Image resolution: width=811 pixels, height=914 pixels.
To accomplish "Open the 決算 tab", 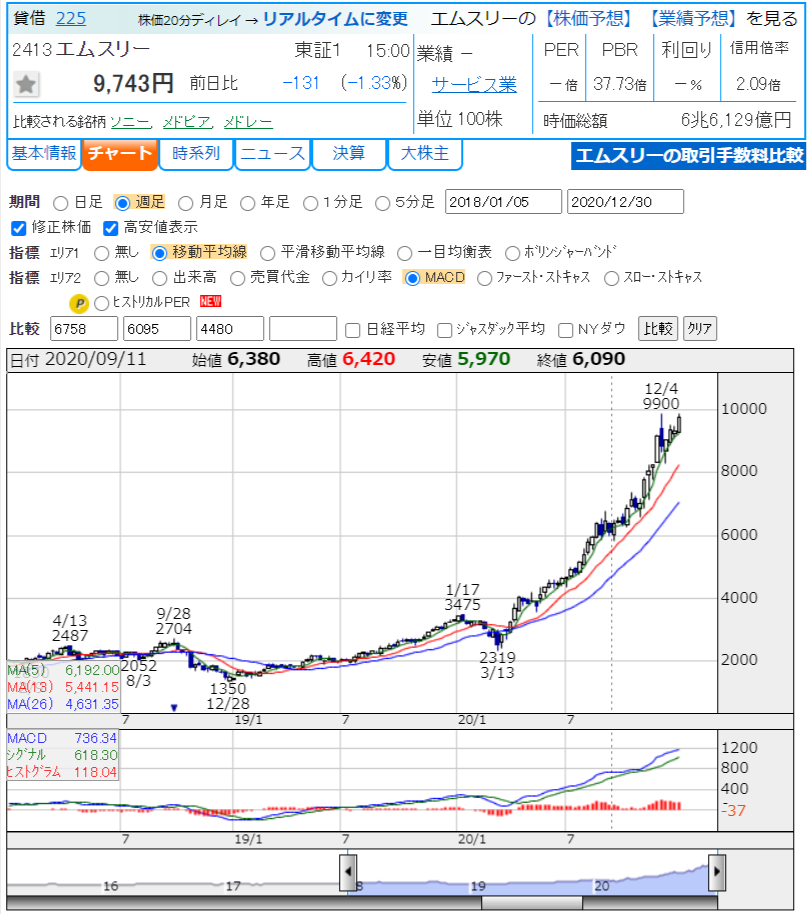I will tap(349, 154).
